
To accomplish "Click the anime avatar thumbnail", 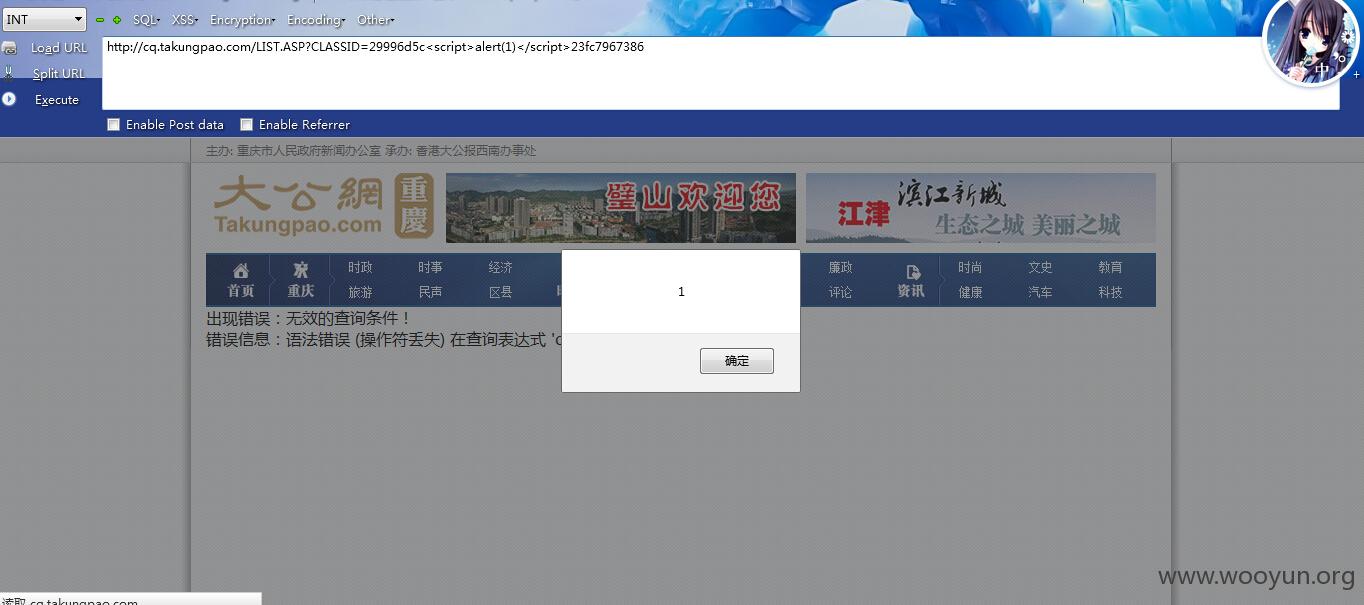I will click(1311, 42).
